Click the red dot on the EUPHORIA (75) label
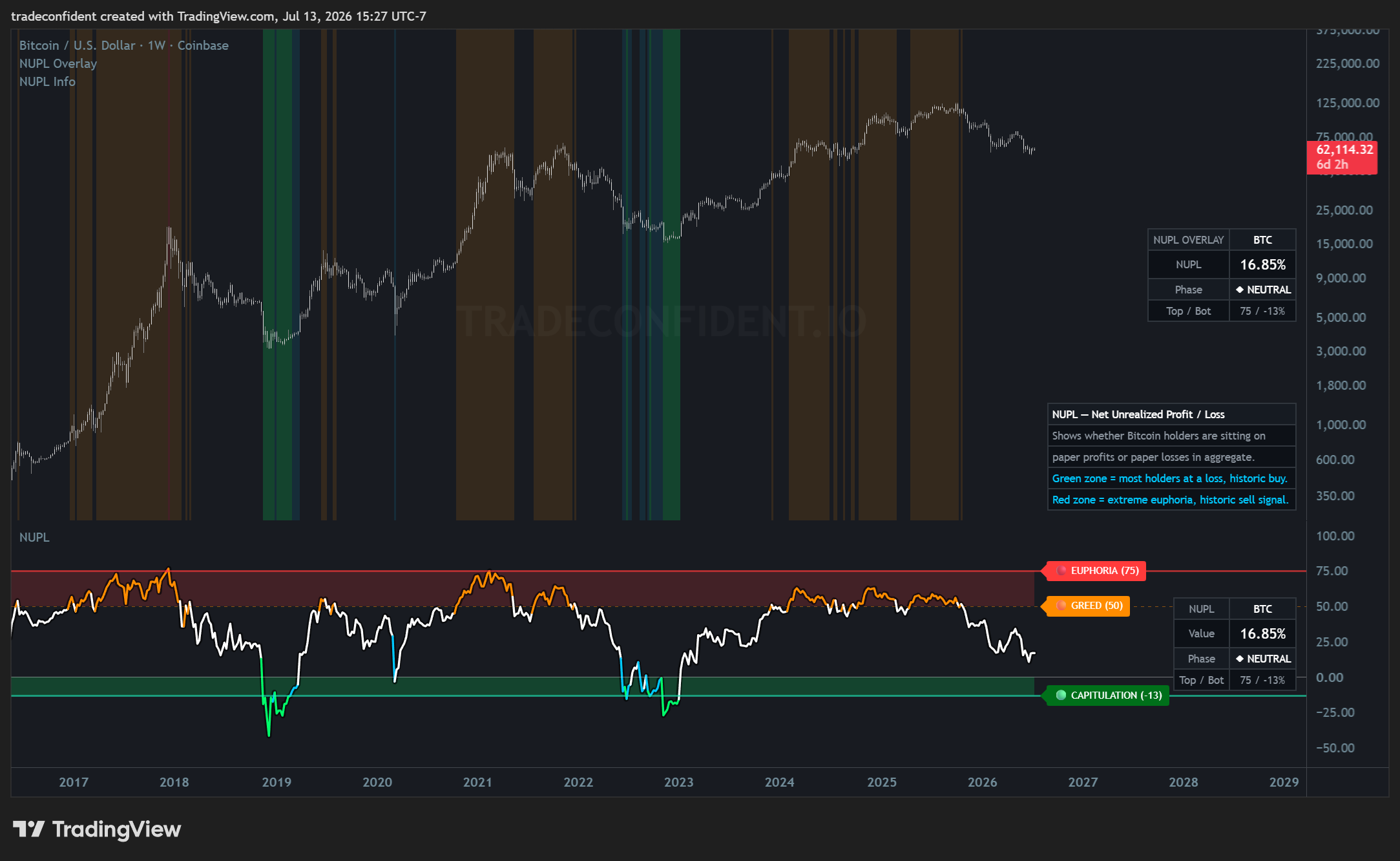This screenshot has width=1400, height=861. 1061,571
